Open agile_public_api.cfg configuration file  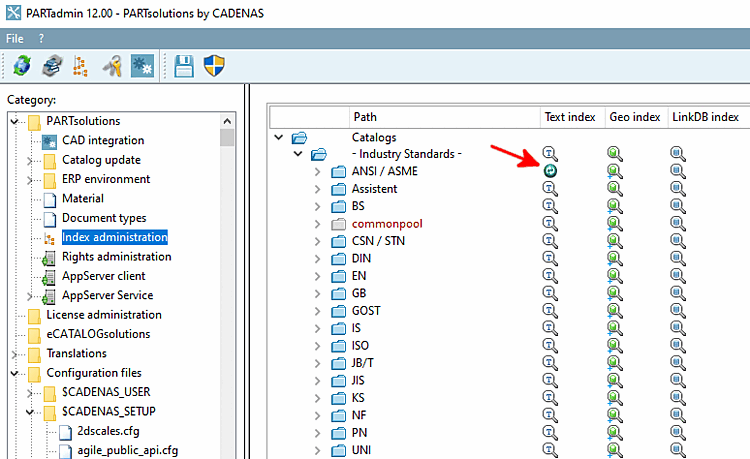[128, 450]
